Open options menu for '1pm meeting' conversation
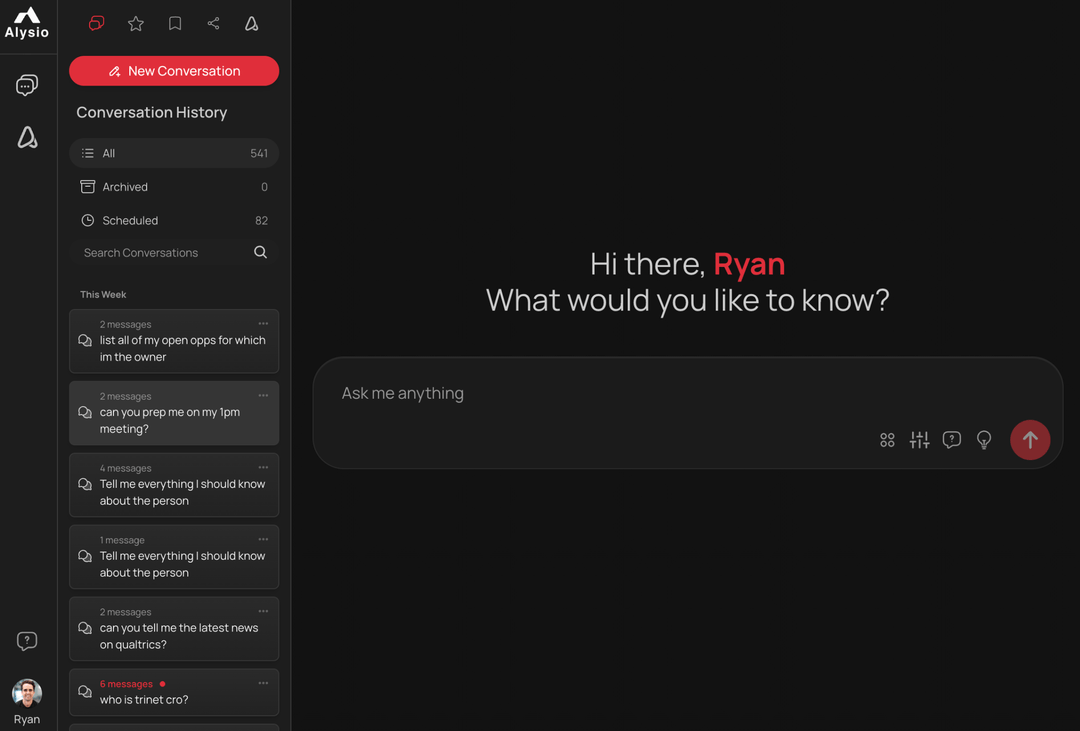 coord(263,395)
